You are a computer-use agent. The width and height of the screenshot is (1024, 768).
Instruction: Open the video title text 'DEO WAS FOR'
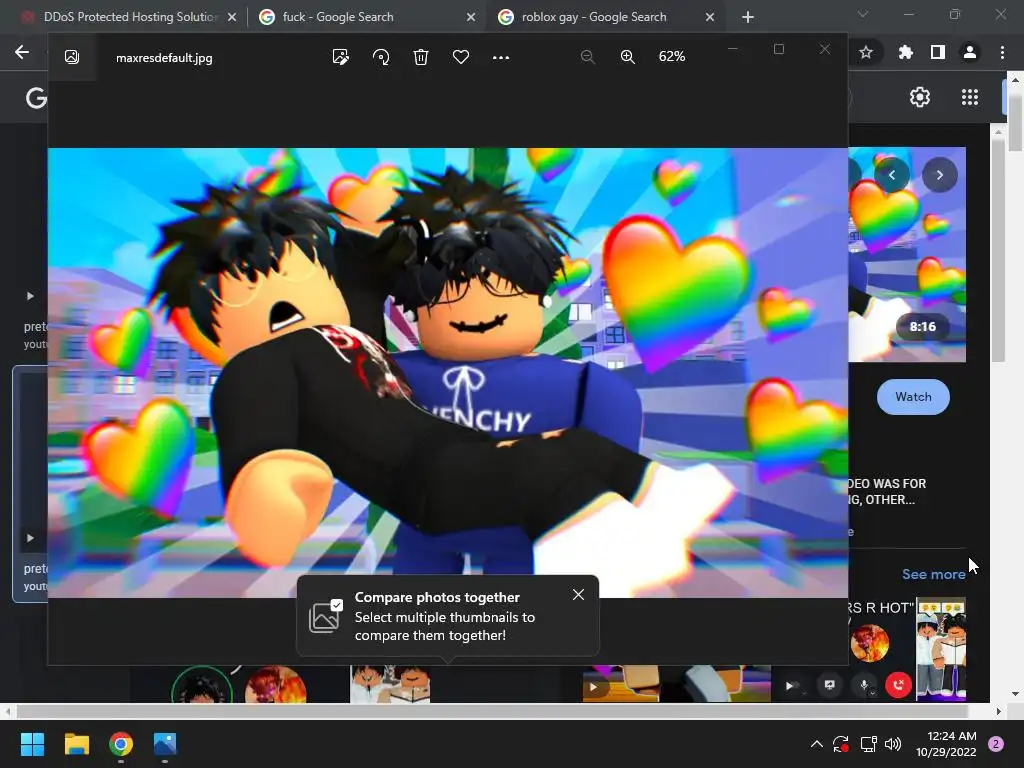coord(887,484)
